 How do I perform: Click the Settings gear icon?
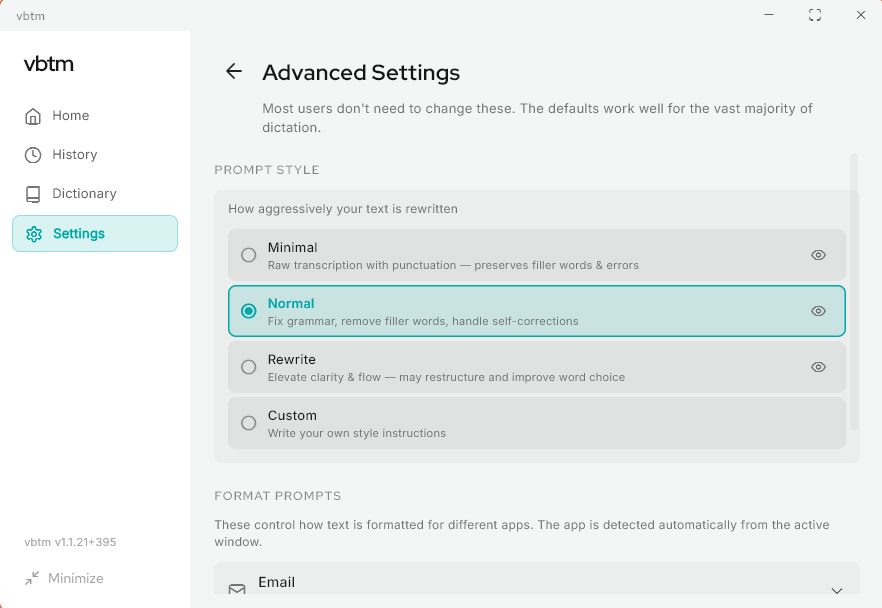tap(34, 234)
